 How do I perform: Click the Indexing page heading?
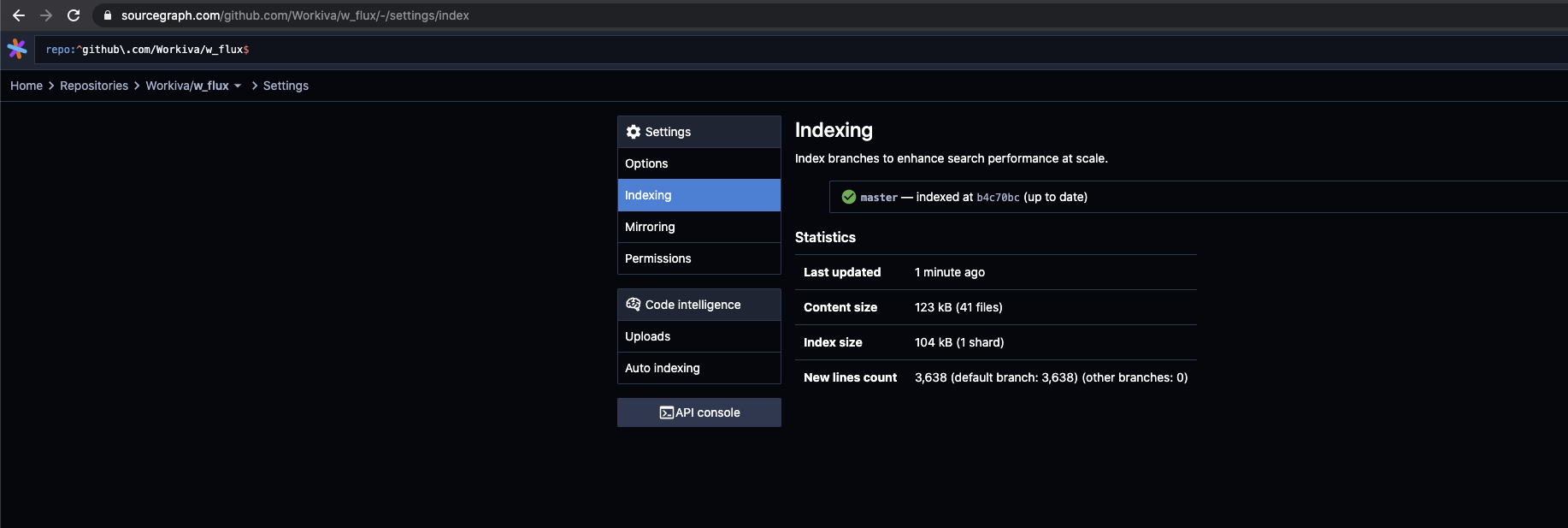(834, 130)
